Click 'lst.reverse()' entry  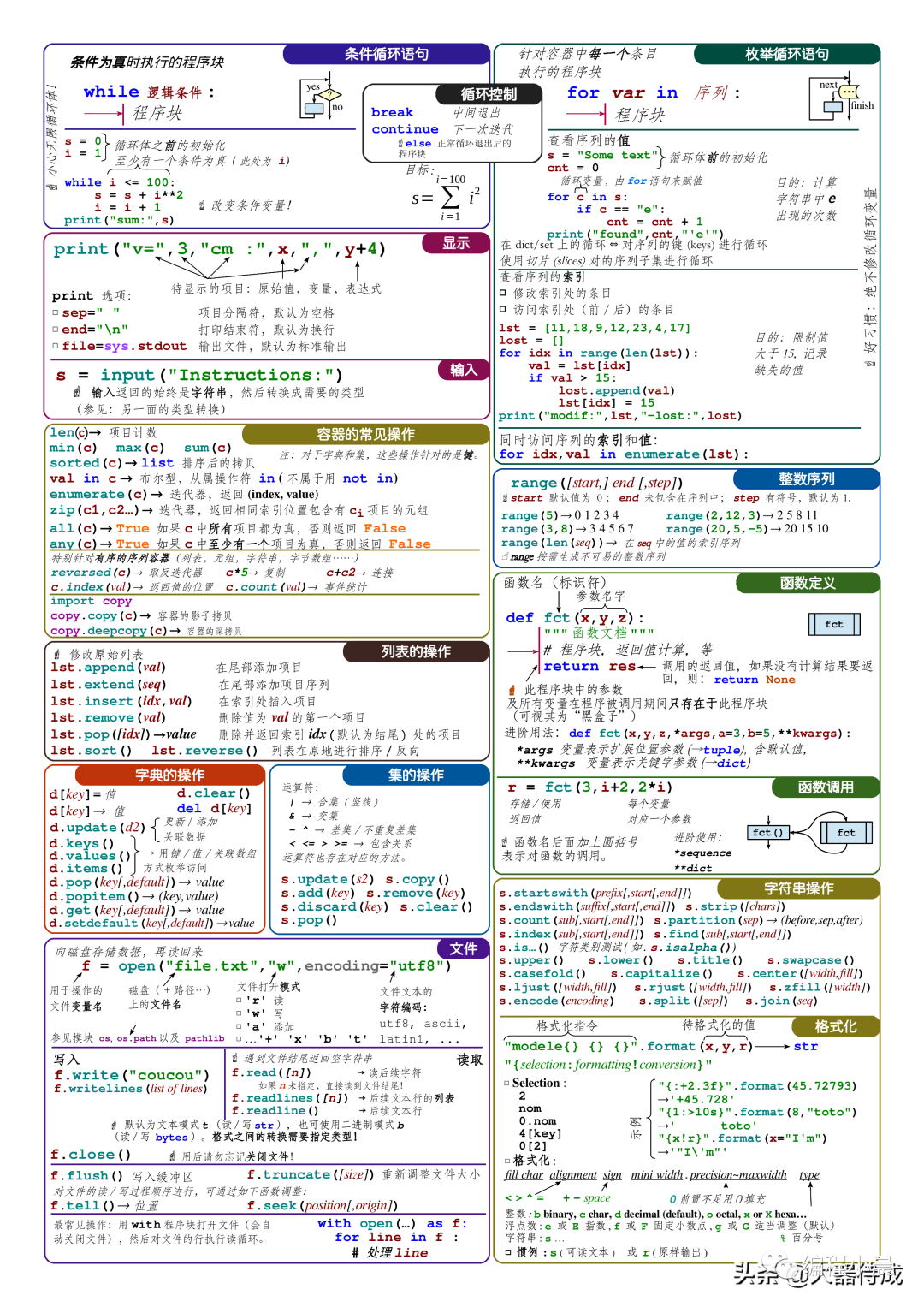pyautogui.click(x=204, y=751)
